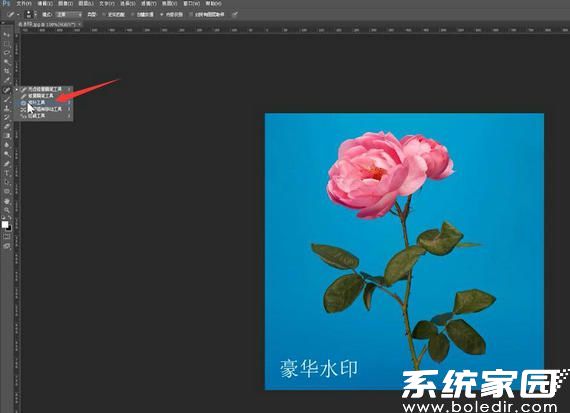Image resolution: width=570 pixels, height=413 pixels.
Task: Select the 创建纹理 radio option
Action: (x=142, y=15)
